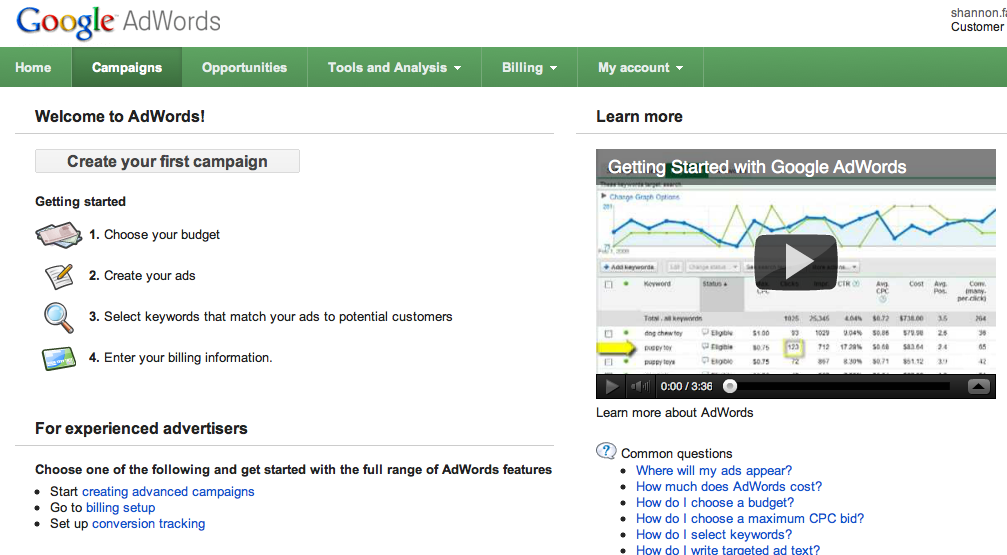Switch to the Campaigns tab

coord(127,67)
